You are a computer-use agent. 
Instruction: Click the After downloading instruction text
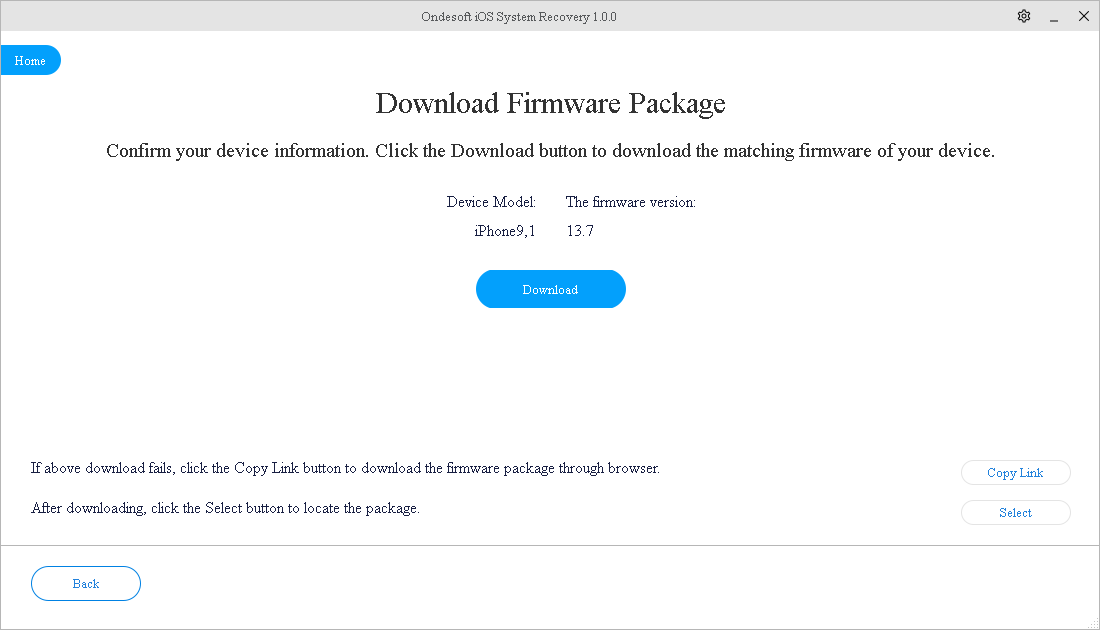(x=225, y=508)
